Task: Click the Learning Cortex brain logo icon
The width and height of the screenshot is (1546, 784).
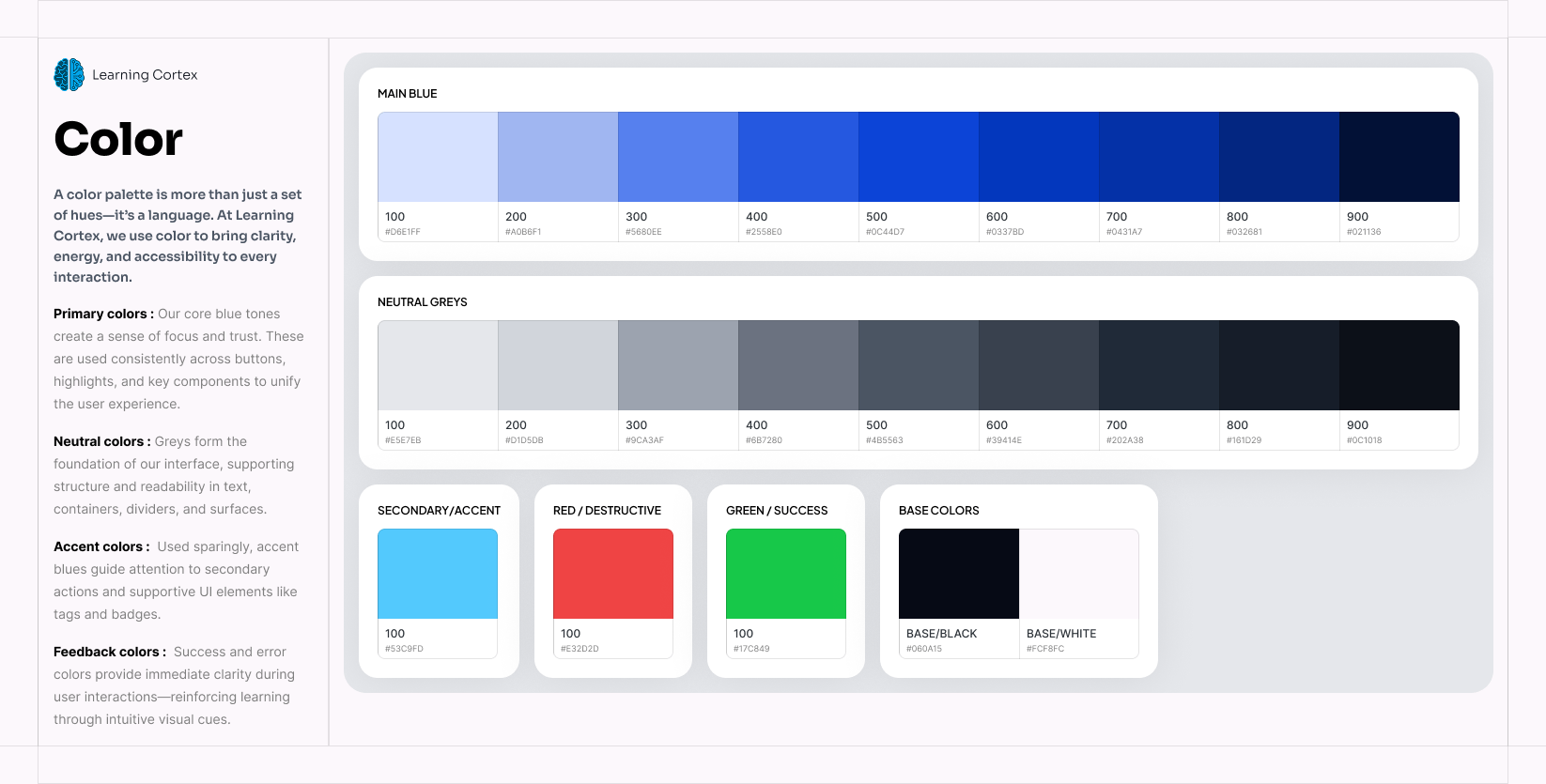Action: tap(70, 75)
